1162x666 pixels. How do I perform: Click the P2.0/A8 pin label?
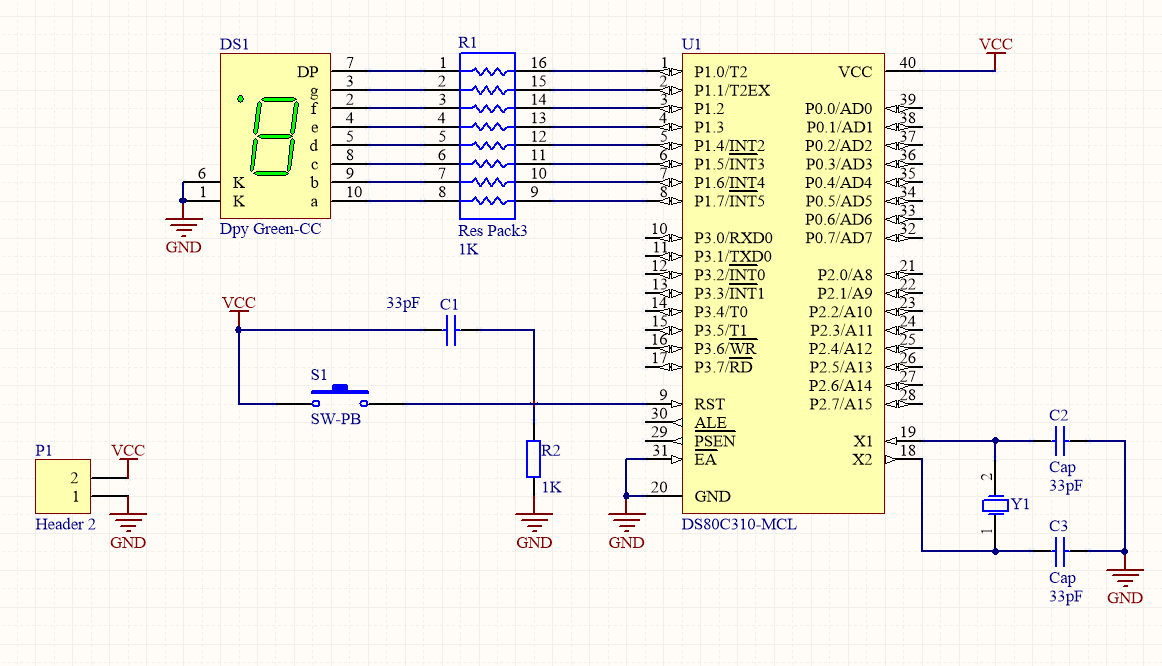point(845,275)
